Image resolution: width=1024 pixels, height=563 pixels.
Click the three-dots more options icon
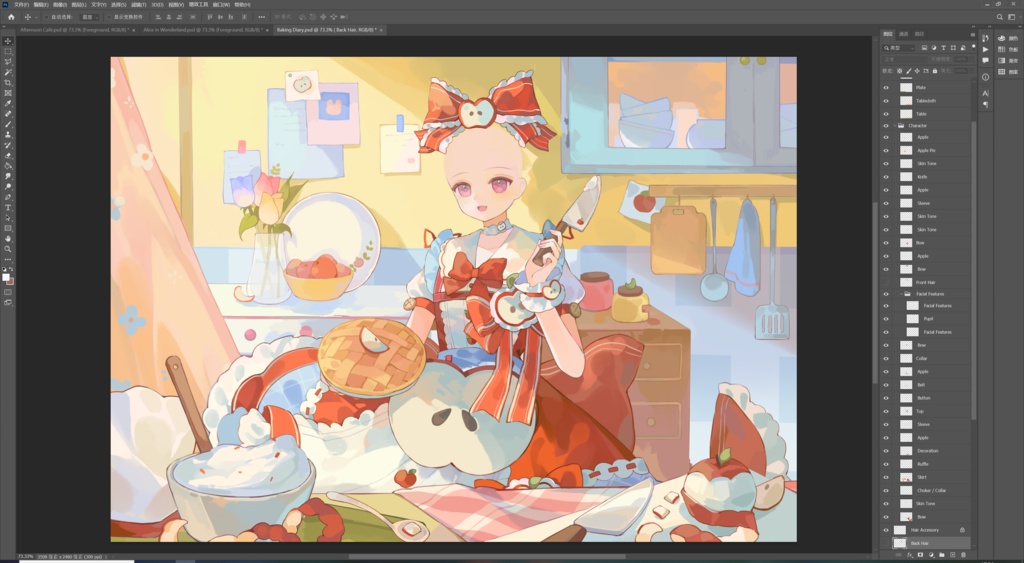[x=262, y=17]
